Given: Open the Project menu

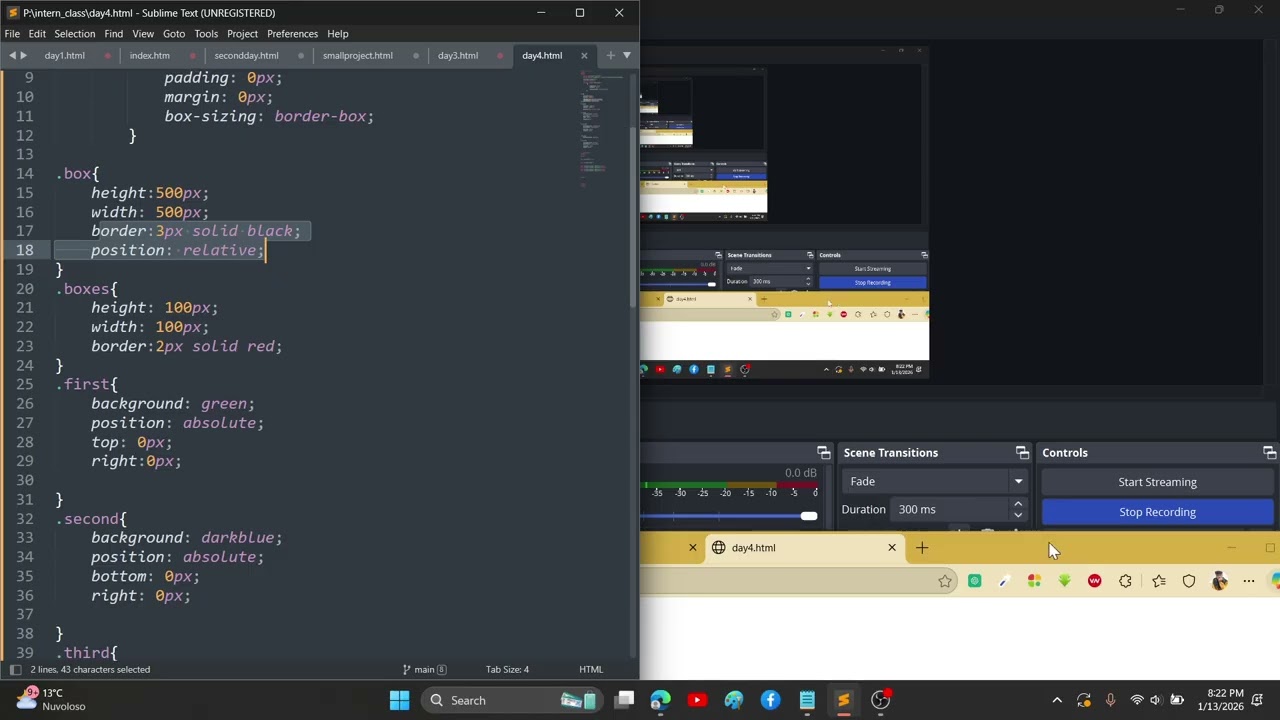Looking at the screenshot, I should pos(242,33).
